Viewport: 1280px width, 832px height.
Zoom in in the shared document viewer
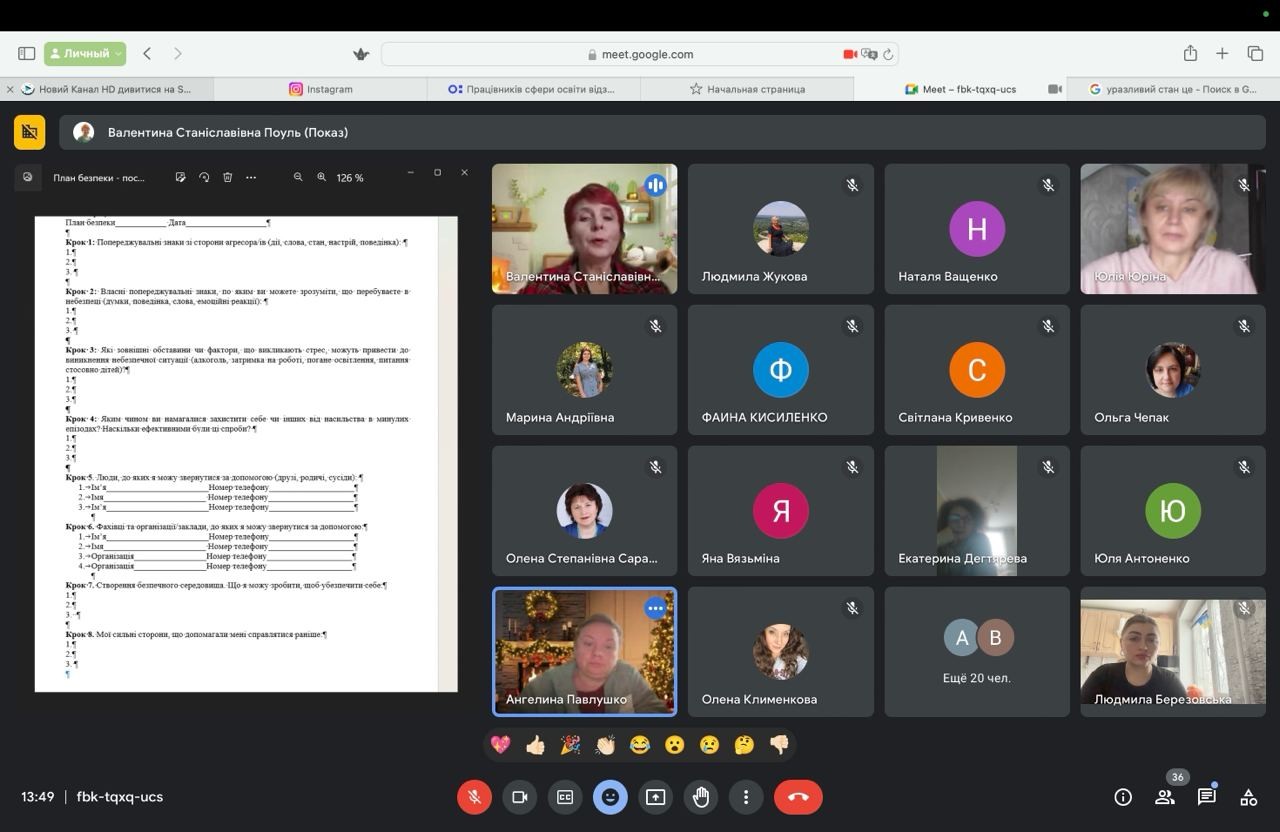(x=322, y=177)
